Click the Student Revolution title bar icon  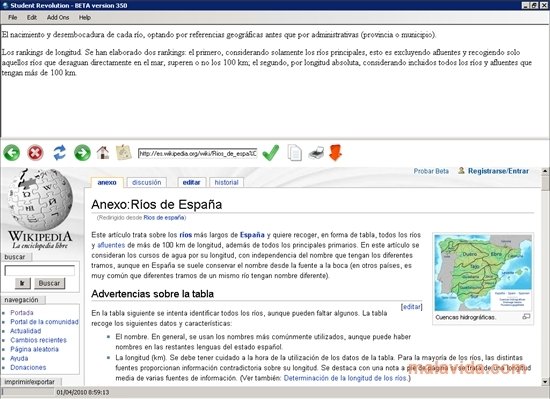(5, 5)
